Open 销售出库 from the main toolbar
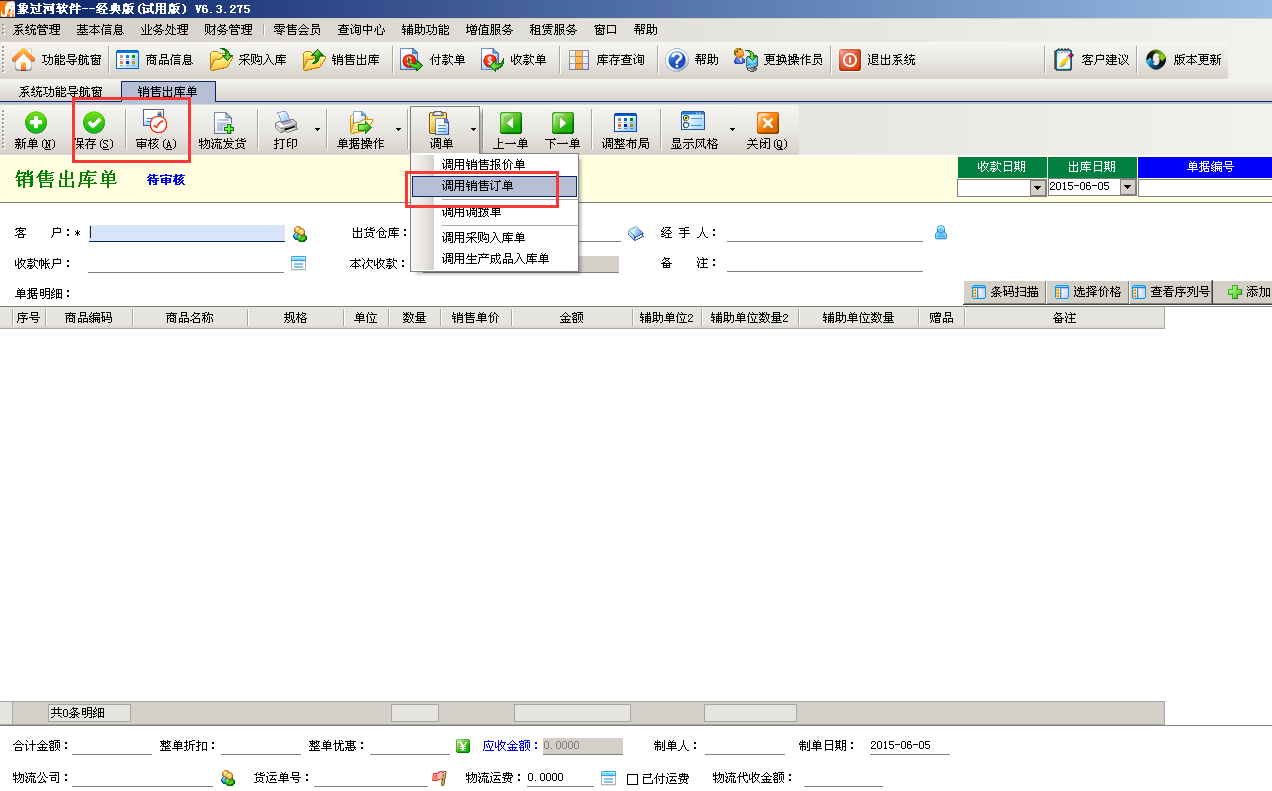This screenshot has width=1272, height=791. click(342, 60)
